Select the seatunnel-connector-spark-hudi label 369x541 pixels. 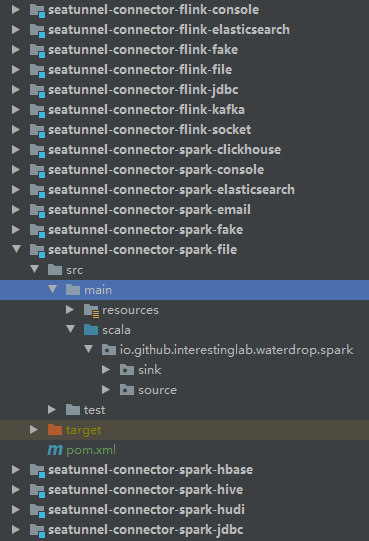146,510
